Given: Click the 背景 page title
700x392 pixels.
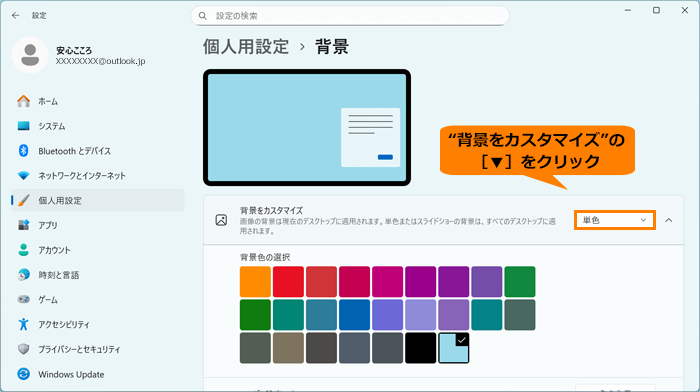Looking at the screenshot, I should point(332,46).
